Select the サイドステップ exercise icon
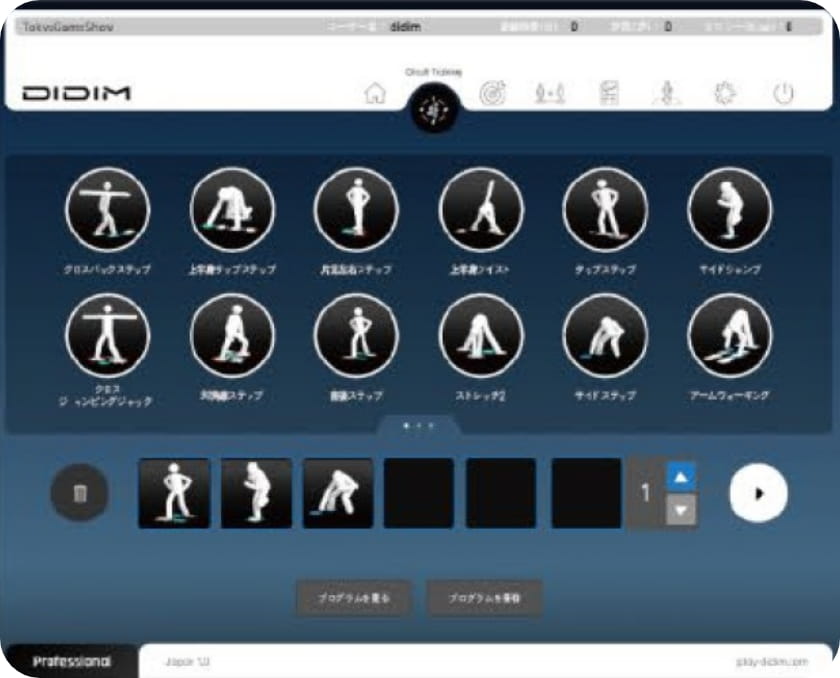The height and width of the screenshot is (678, 840). click(x=605, y=336)
